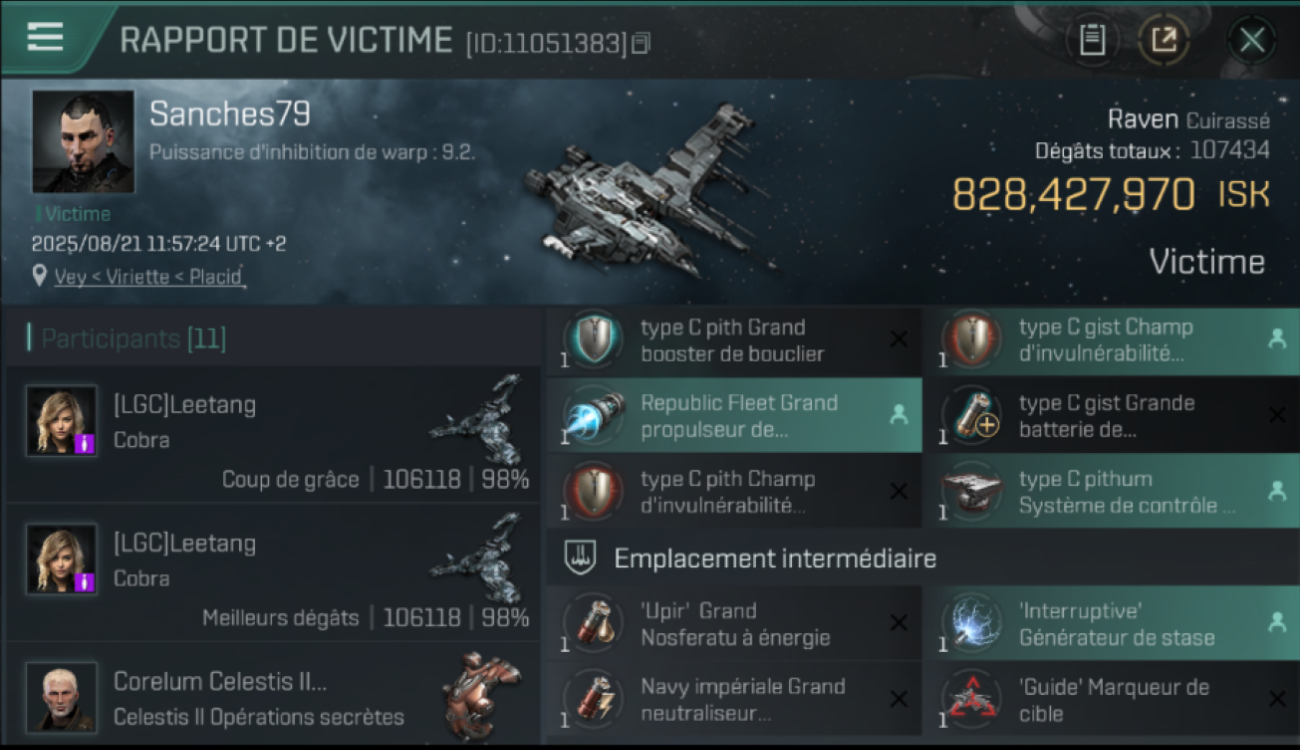Click the Navy impériale Grand neutraliseur item

pos(735,699)
